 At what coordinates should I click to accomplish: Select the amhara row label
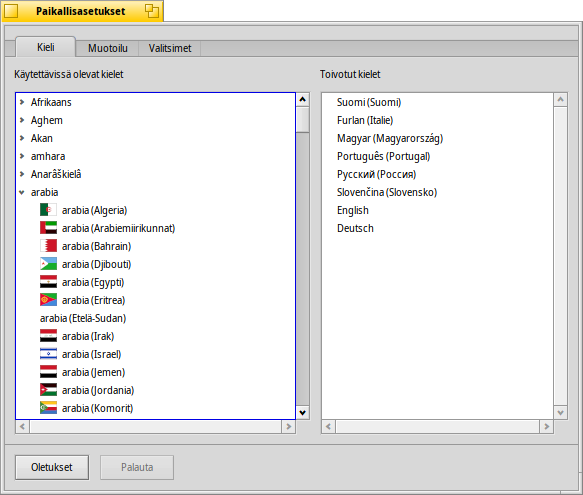click(48, 156)
